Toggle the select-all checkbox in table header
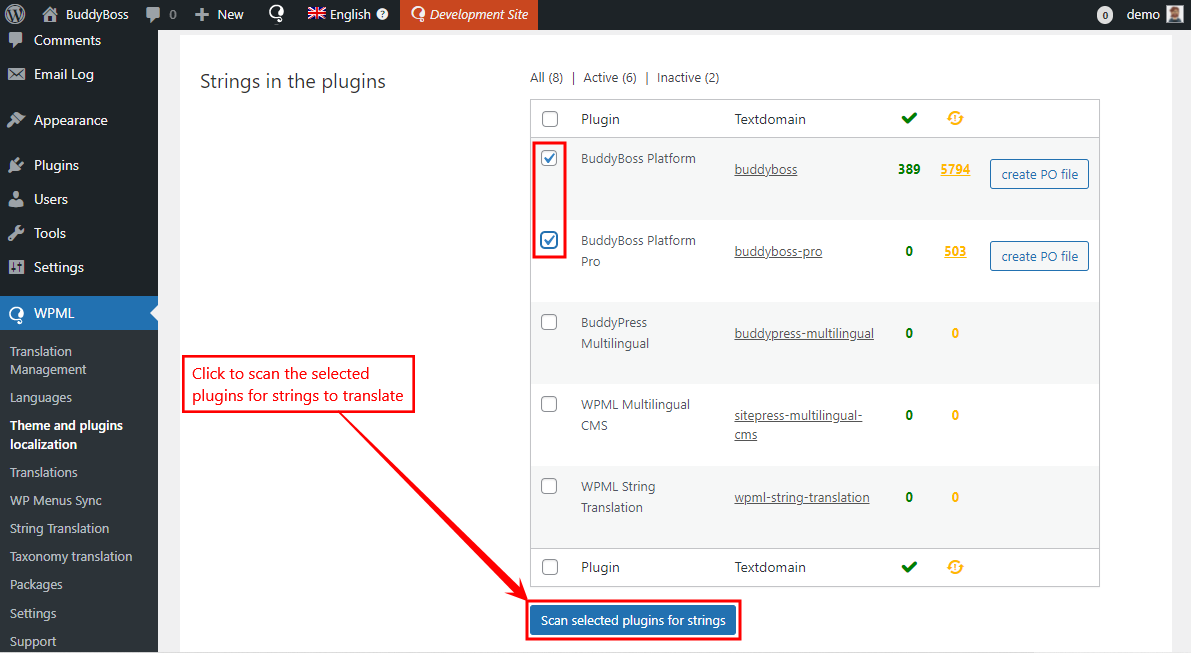Image resolution: width=1191 pixels, height=653 pixels. tap(549, 119)
